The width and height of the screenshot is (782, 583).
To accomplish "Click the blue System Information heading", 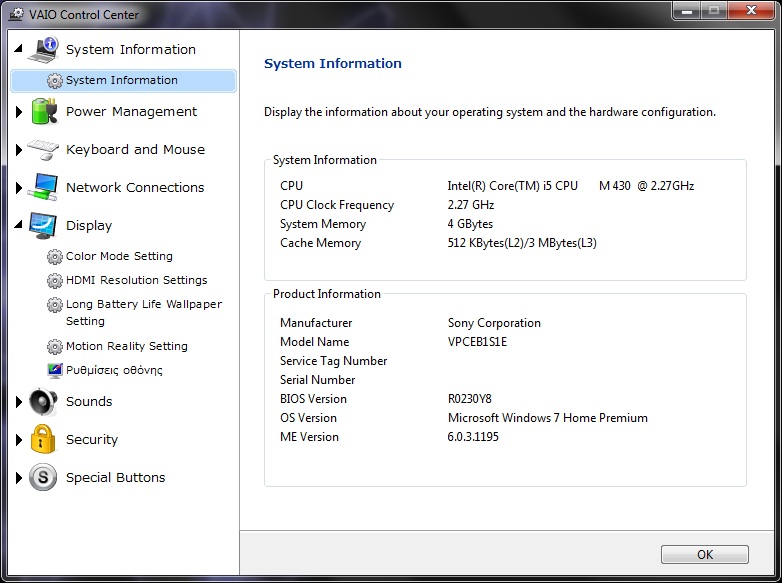I will pyautogui.click(x=333, y=63).
